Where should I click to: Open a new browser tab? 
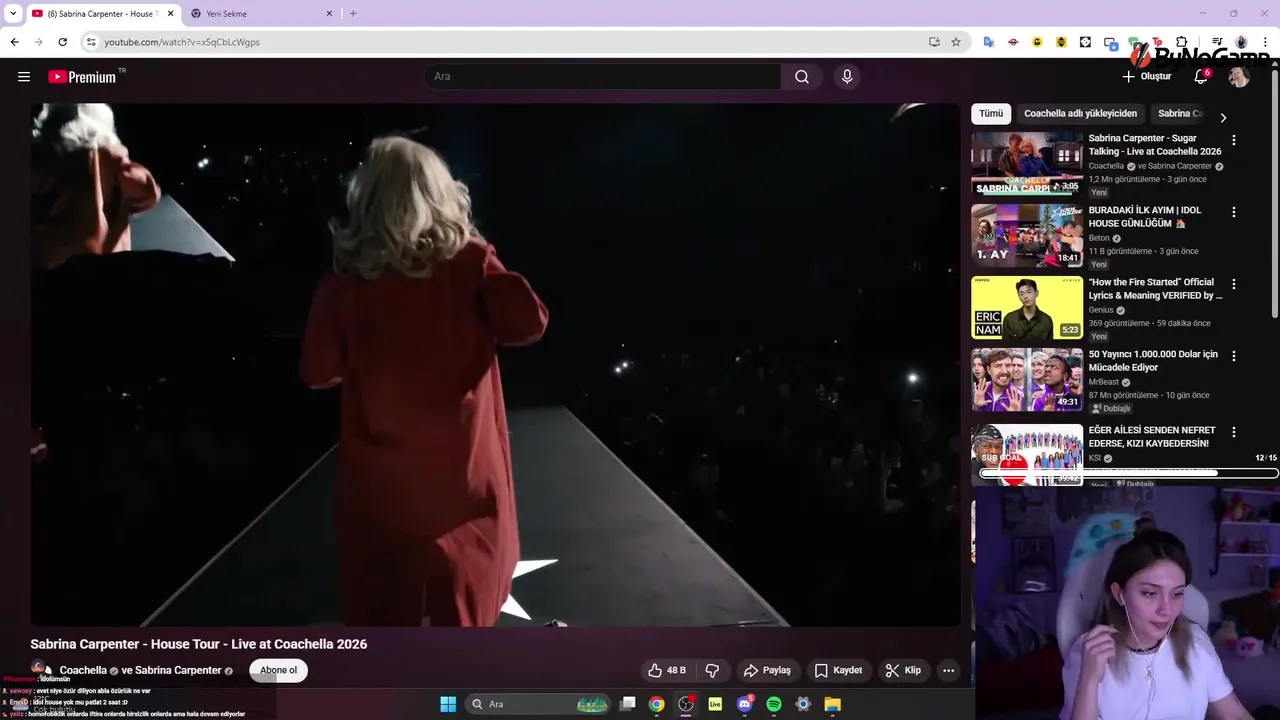353,14
